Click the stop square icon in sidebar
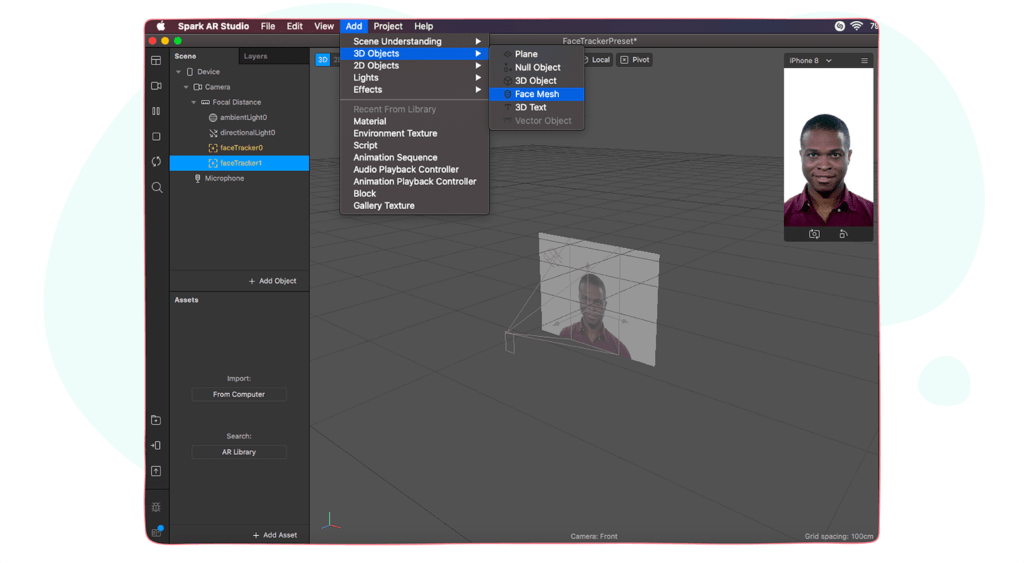 pyautogui.click(x=156, y=137)
